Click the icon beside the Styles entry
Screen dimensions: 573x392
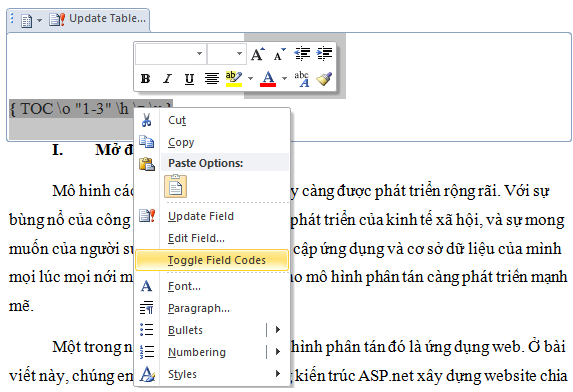147,374
